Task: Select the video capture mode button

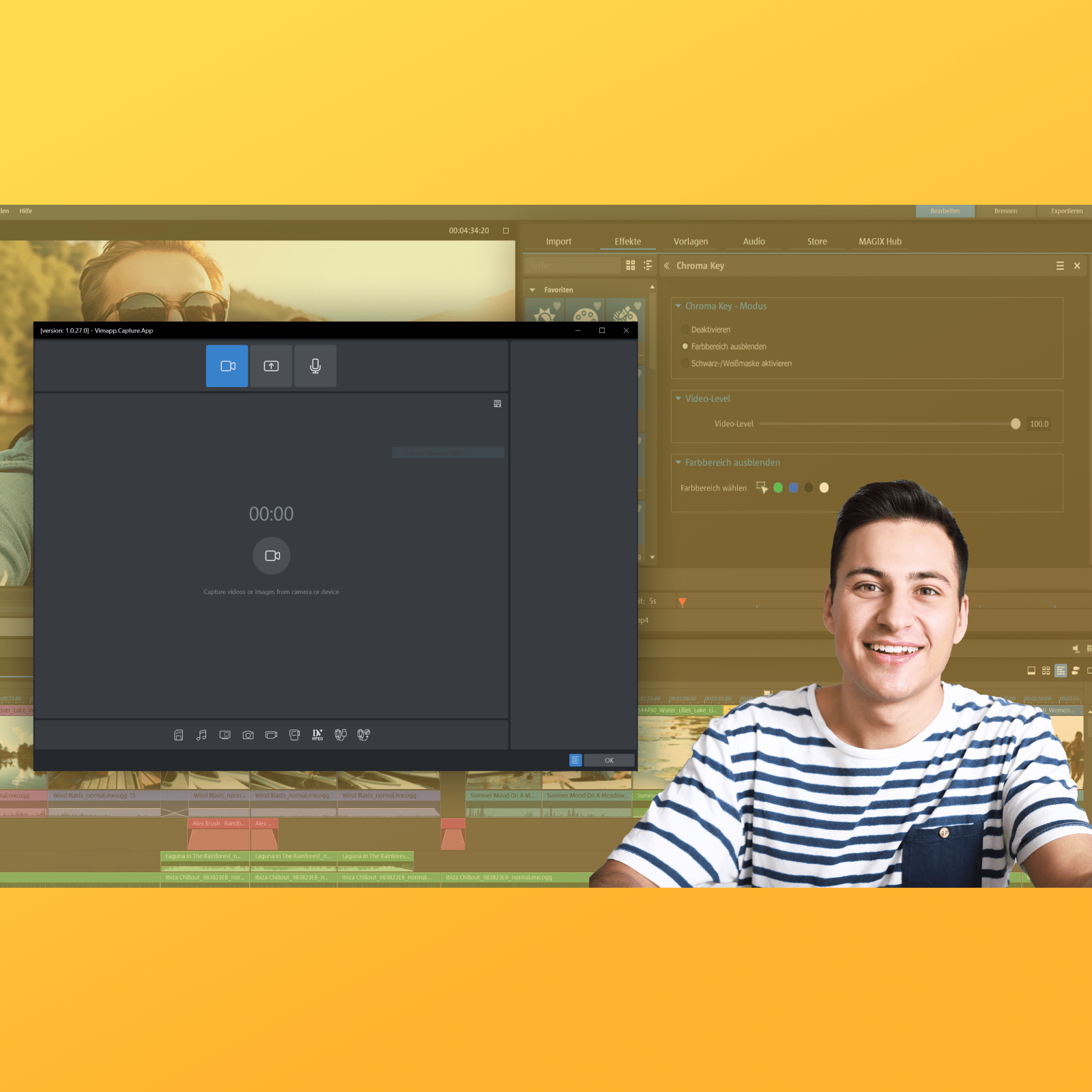Action: 227,367
